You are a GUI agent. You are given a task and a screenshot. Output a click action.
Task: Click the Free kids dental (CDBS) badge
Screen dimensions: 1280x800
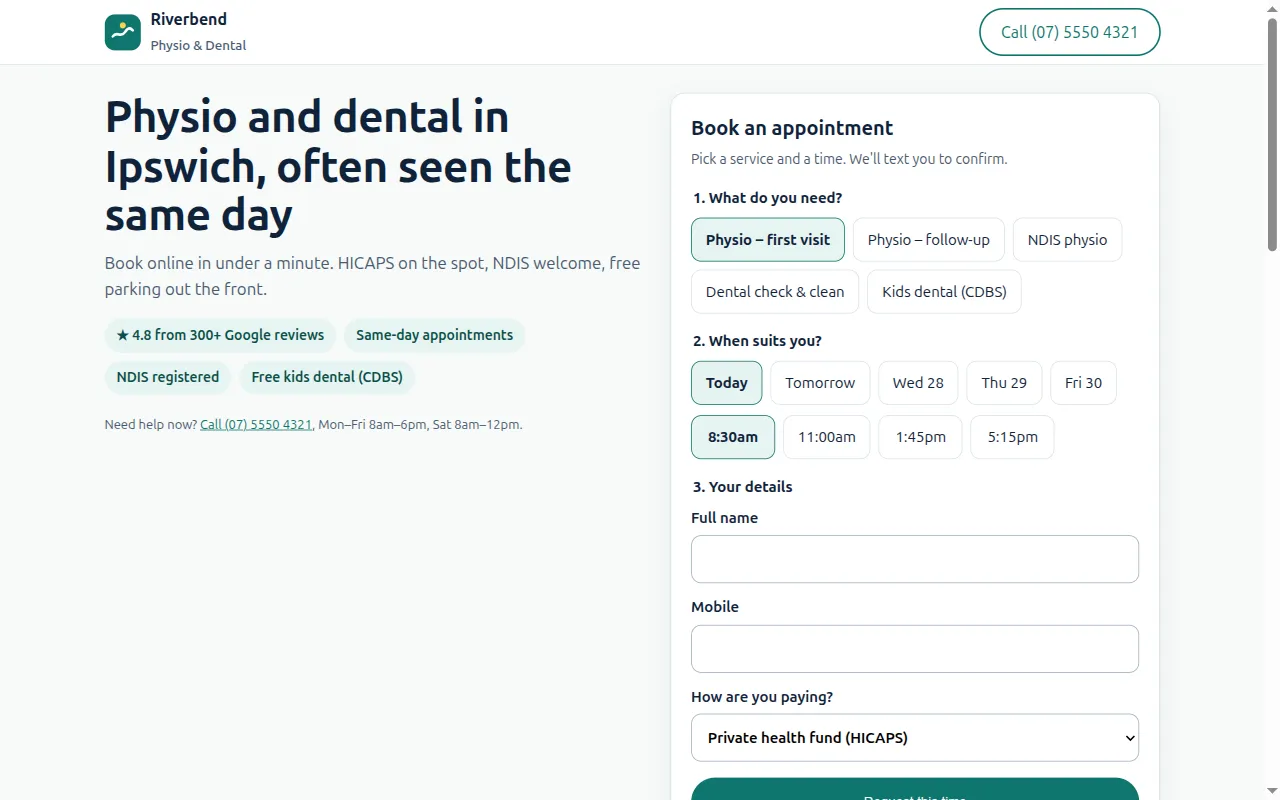pyautogui.click(x=327, y=377)
